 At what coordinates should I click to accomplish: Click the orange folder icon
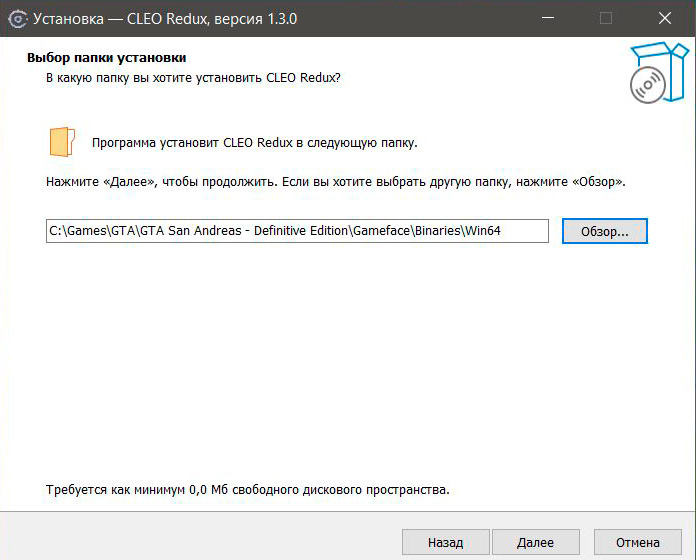click(x=62, y=142)
